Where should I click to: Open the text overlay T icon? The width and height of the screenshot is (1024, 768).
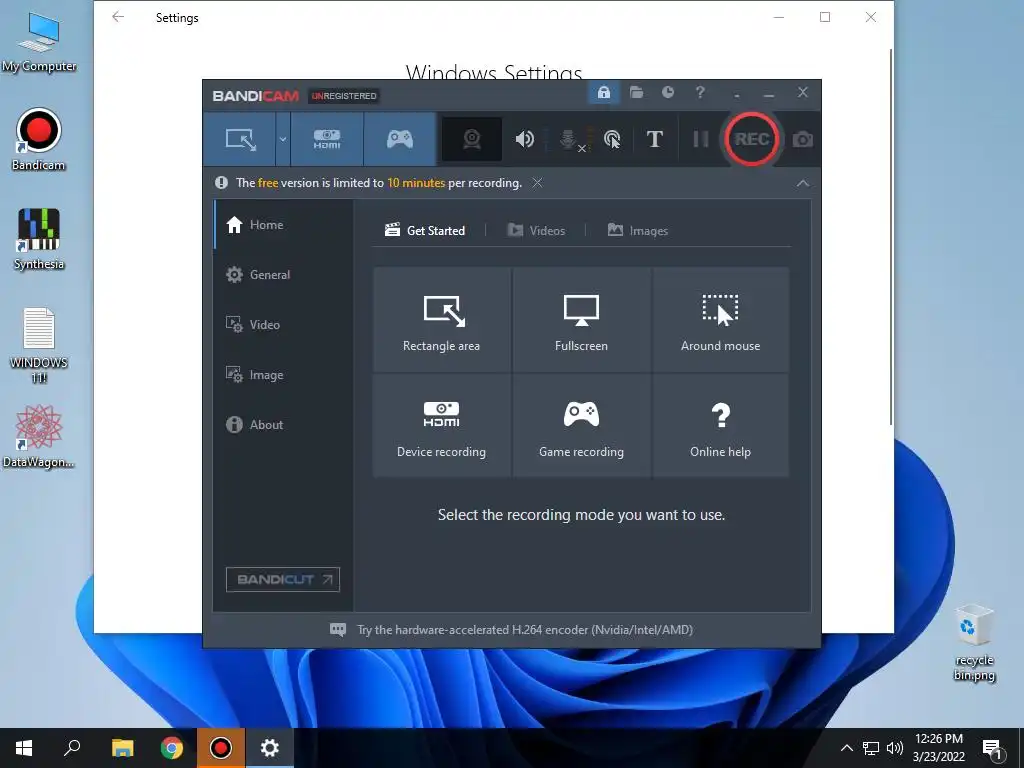[654, 139]
